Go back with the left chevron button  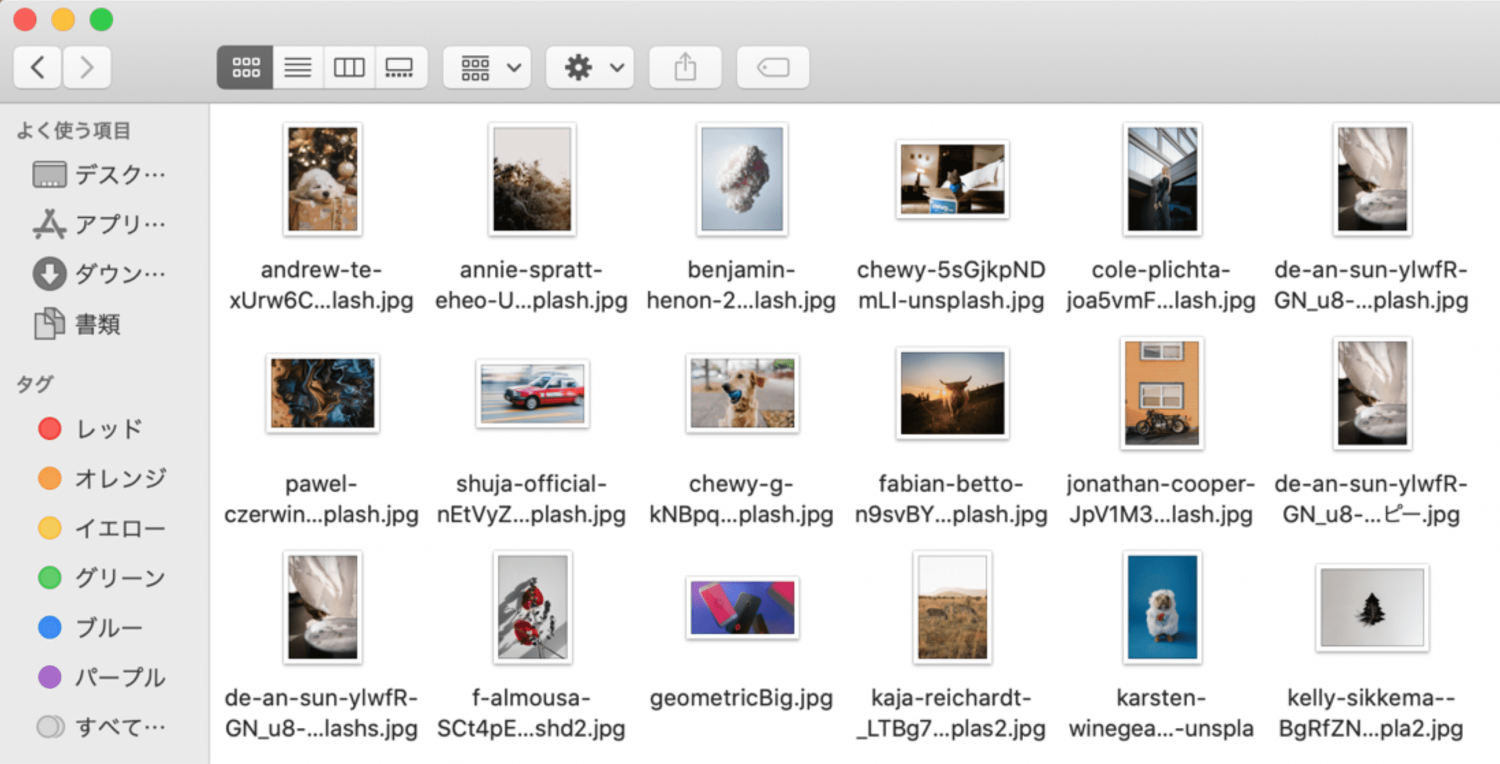click(x=38, y=68)
